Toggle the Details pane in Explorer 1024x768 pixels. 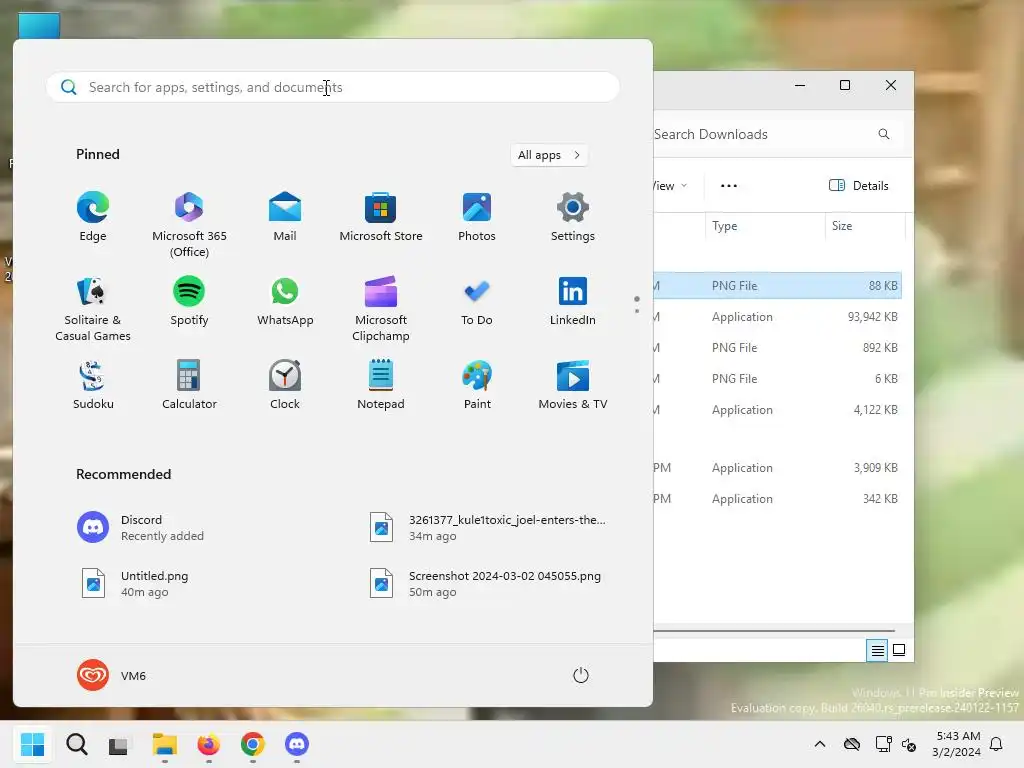tap(858, 185)
